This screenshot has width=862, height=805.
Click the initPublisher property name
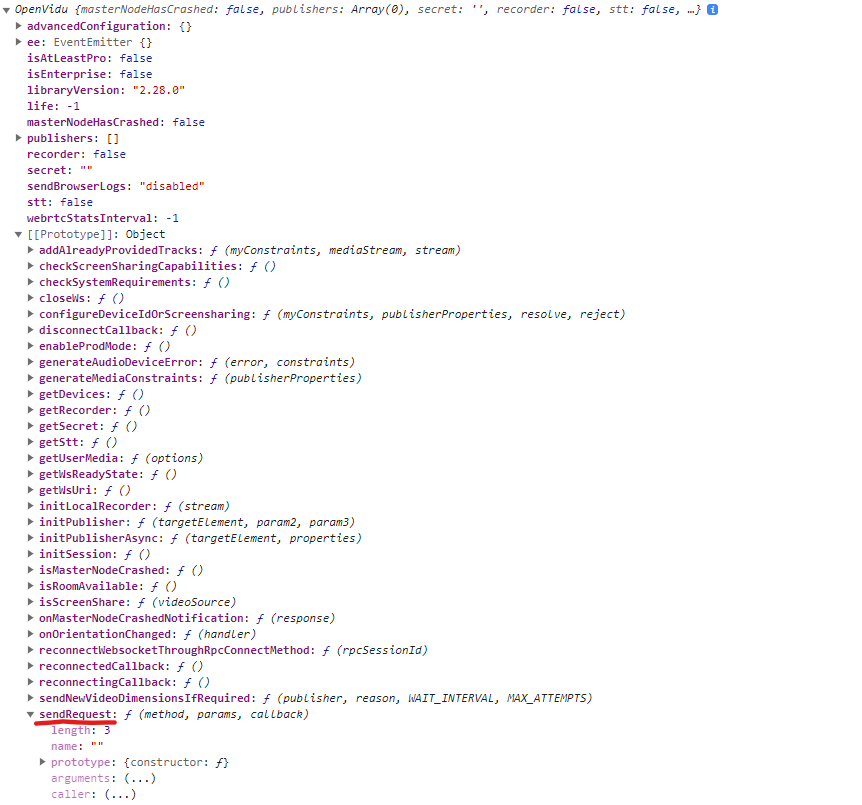[x=82, y=522]
